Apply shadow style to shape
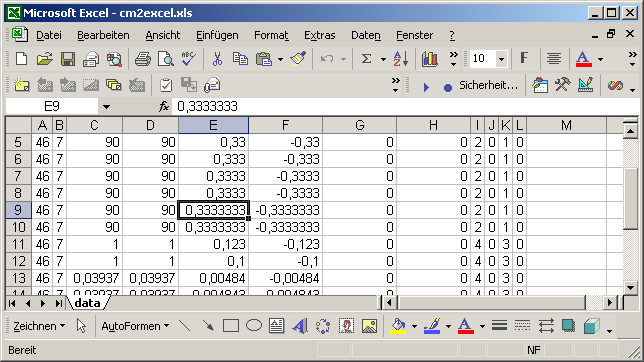644x362 pixels. (x=568, y=326)
